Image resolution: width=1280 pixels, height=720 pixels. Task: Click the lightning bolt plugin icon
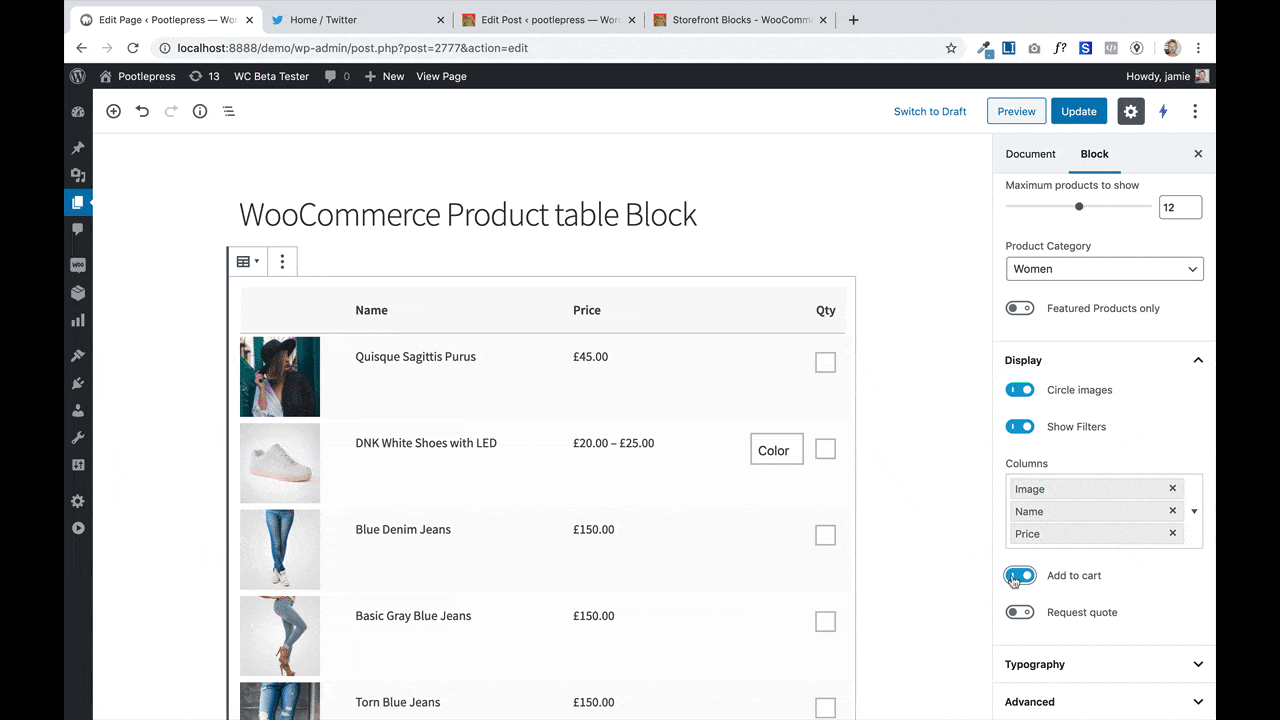[1163, 111]
